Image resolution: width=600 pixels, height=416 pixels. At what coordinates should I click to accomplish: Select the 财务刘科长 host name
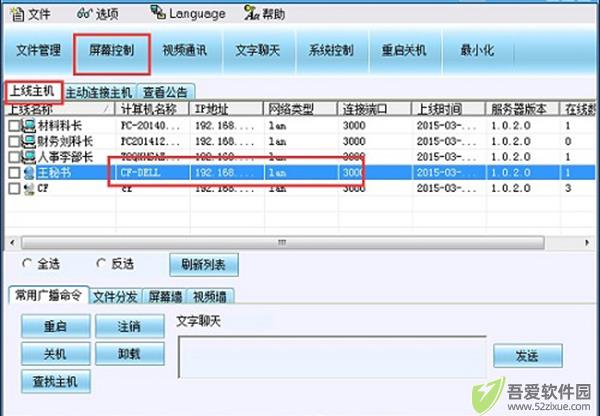pyautogui.click(x=65, y=142)
